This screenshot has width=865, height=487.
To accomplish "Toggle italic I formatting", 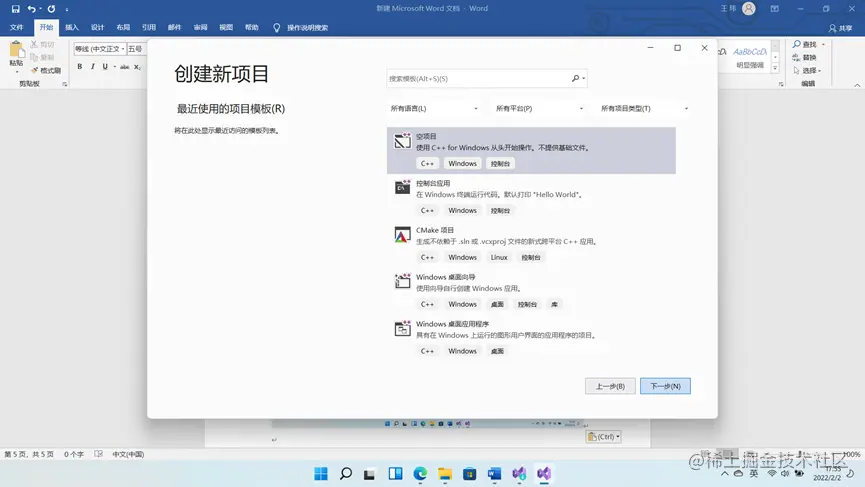I will [93, 66].
